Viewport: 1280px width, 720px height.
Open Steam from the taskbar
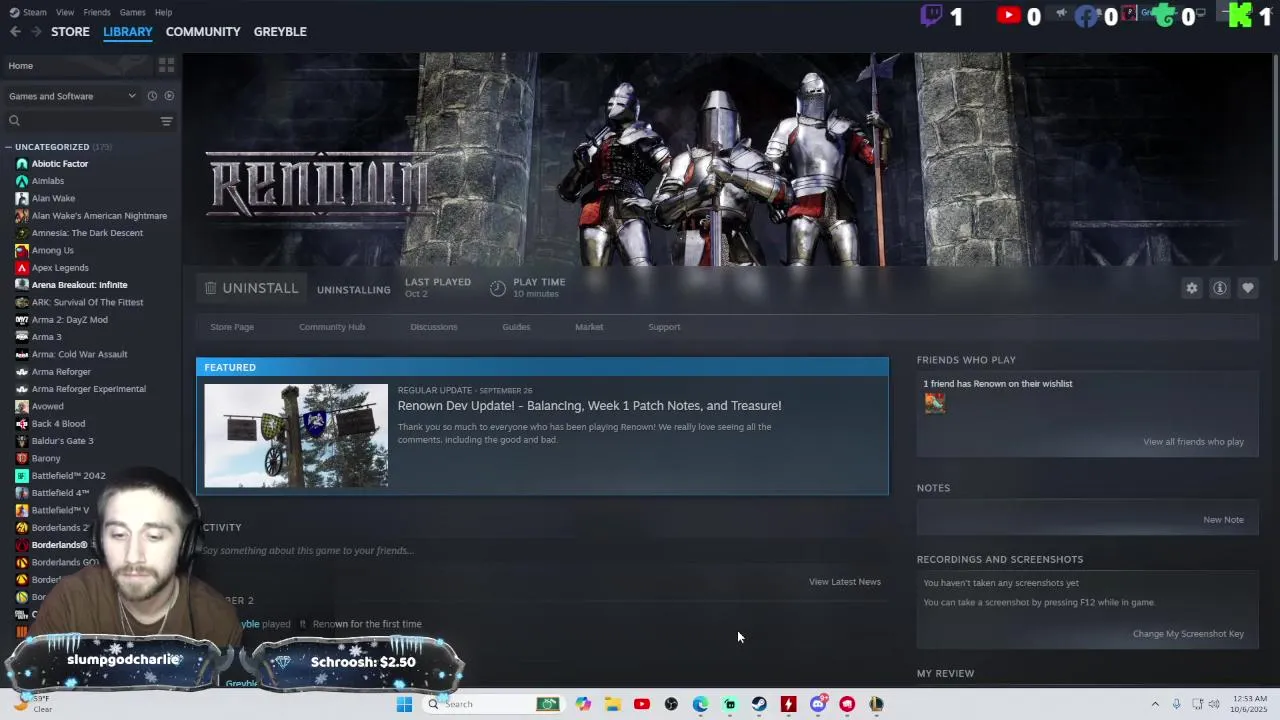[x=759, y=704]
